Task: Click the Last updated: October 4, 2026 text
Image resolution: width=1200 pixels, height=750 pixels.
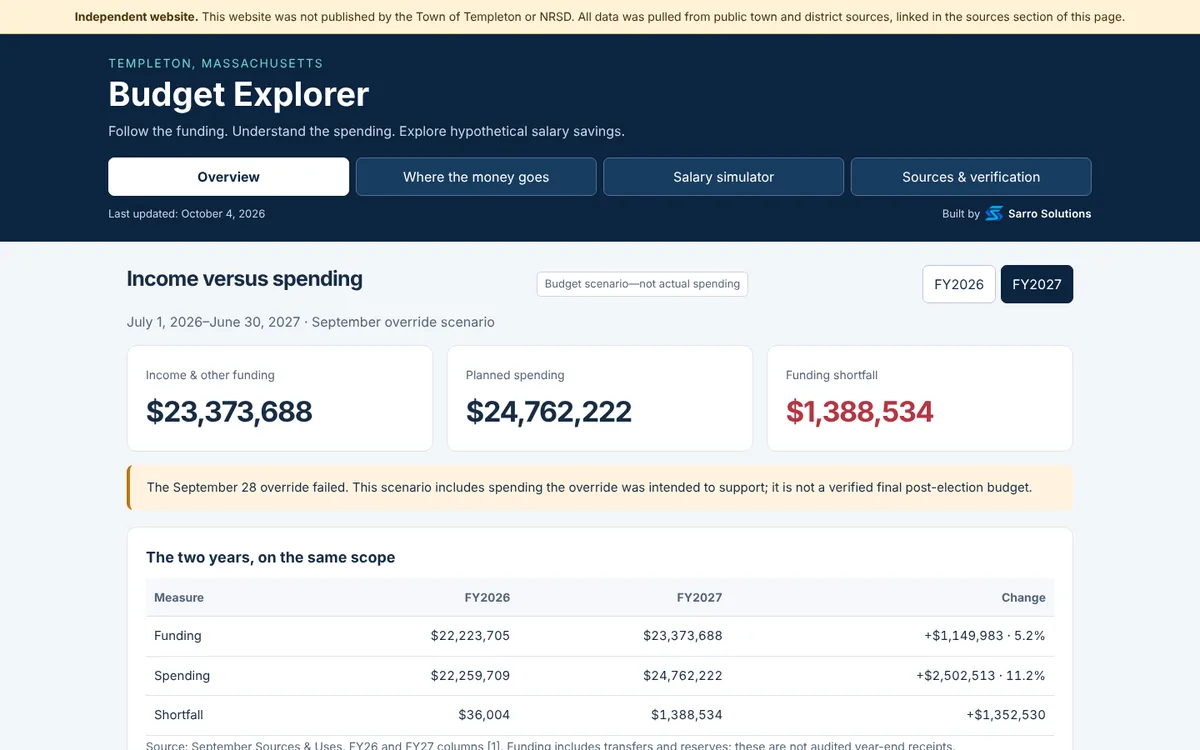Action: (x=187, y=214)
